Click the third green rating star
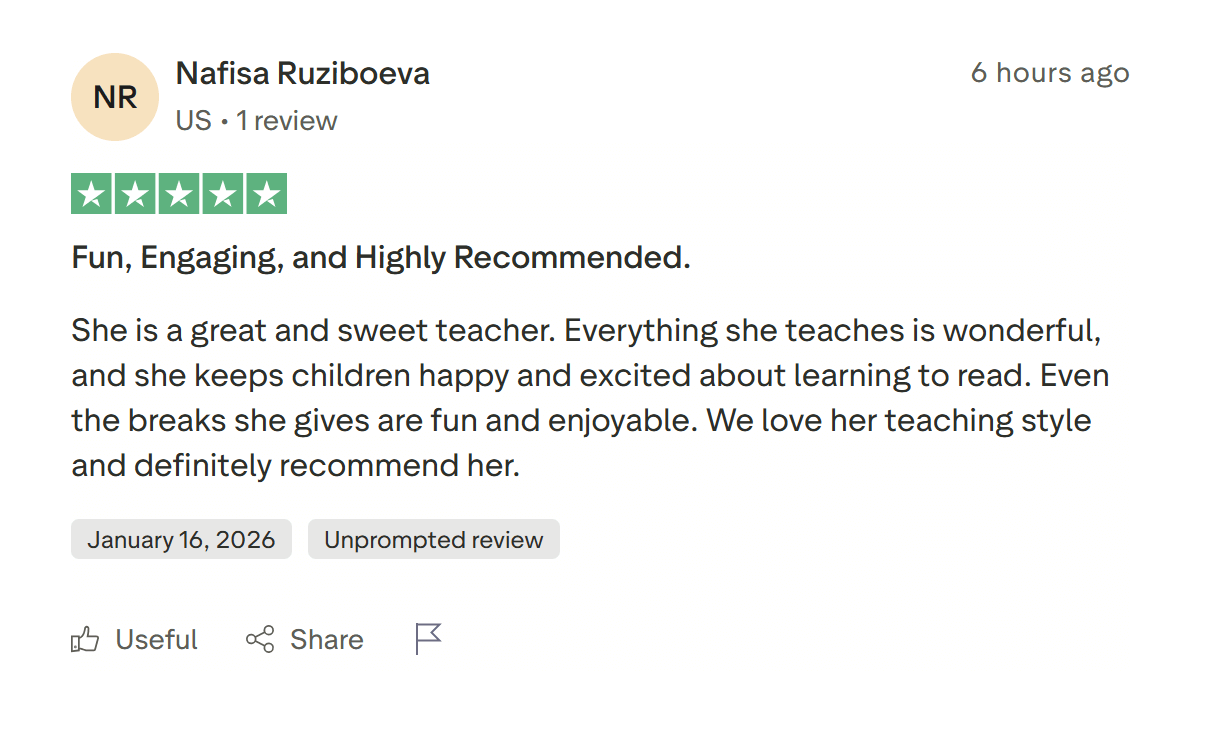 179,194
